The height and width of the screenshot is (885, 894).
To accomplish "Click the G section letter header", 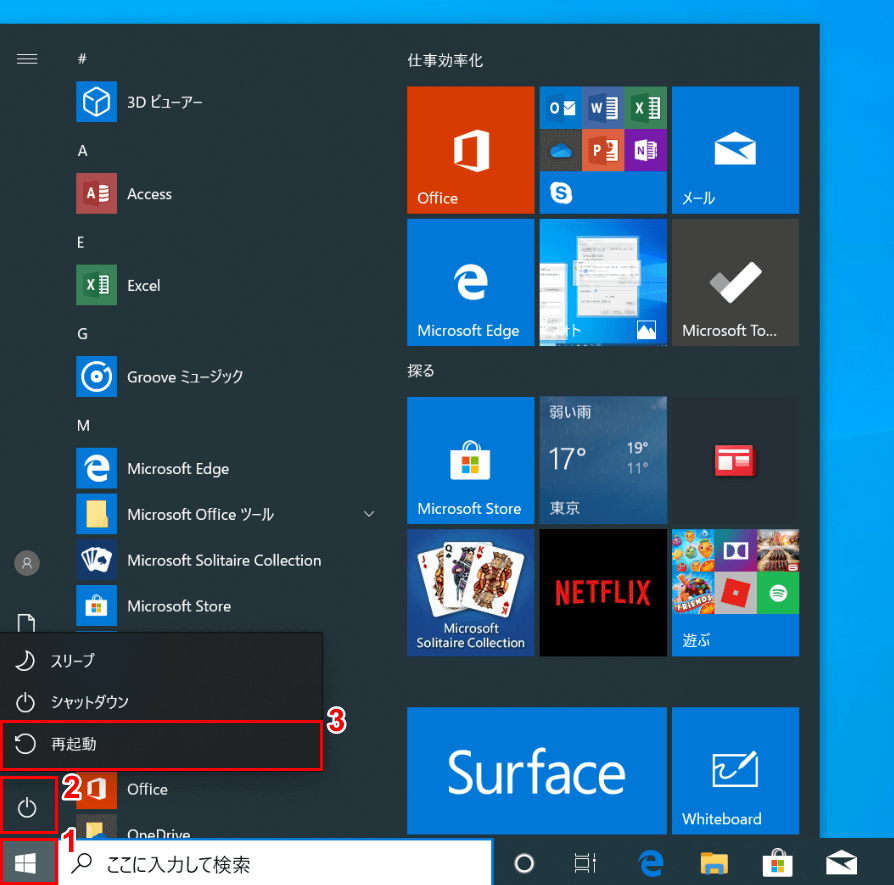I will (83, 334).
